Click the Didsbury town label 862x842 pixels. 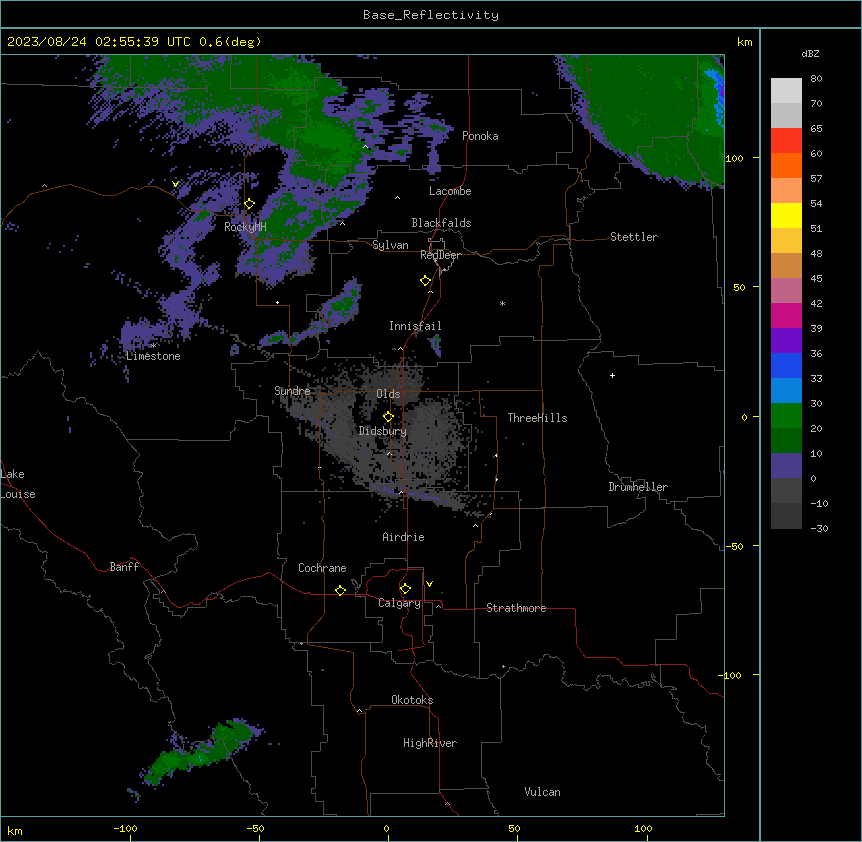point(383,431)
